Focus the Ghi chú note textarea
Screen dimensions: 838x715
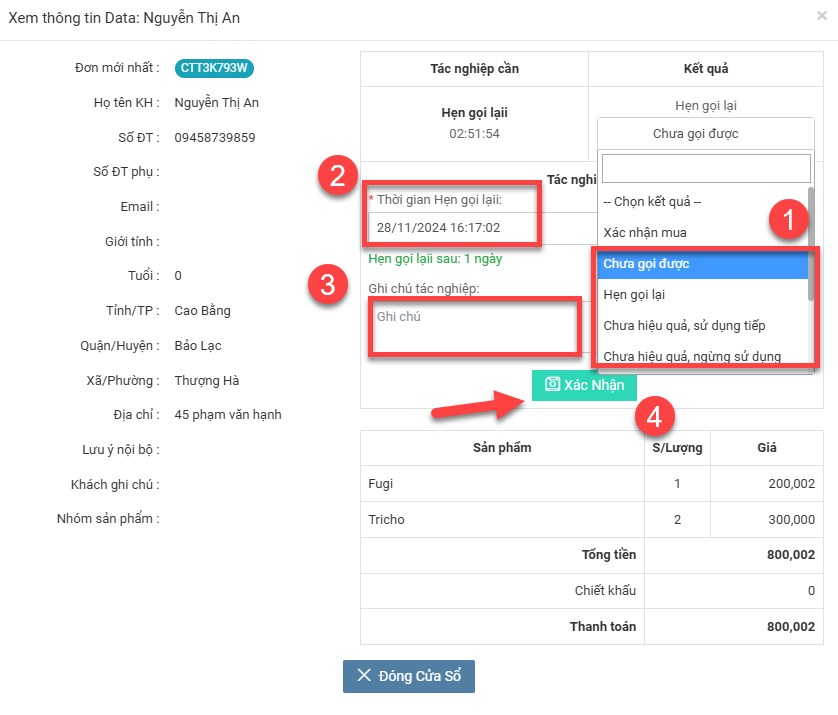click(x=474, y=326)
